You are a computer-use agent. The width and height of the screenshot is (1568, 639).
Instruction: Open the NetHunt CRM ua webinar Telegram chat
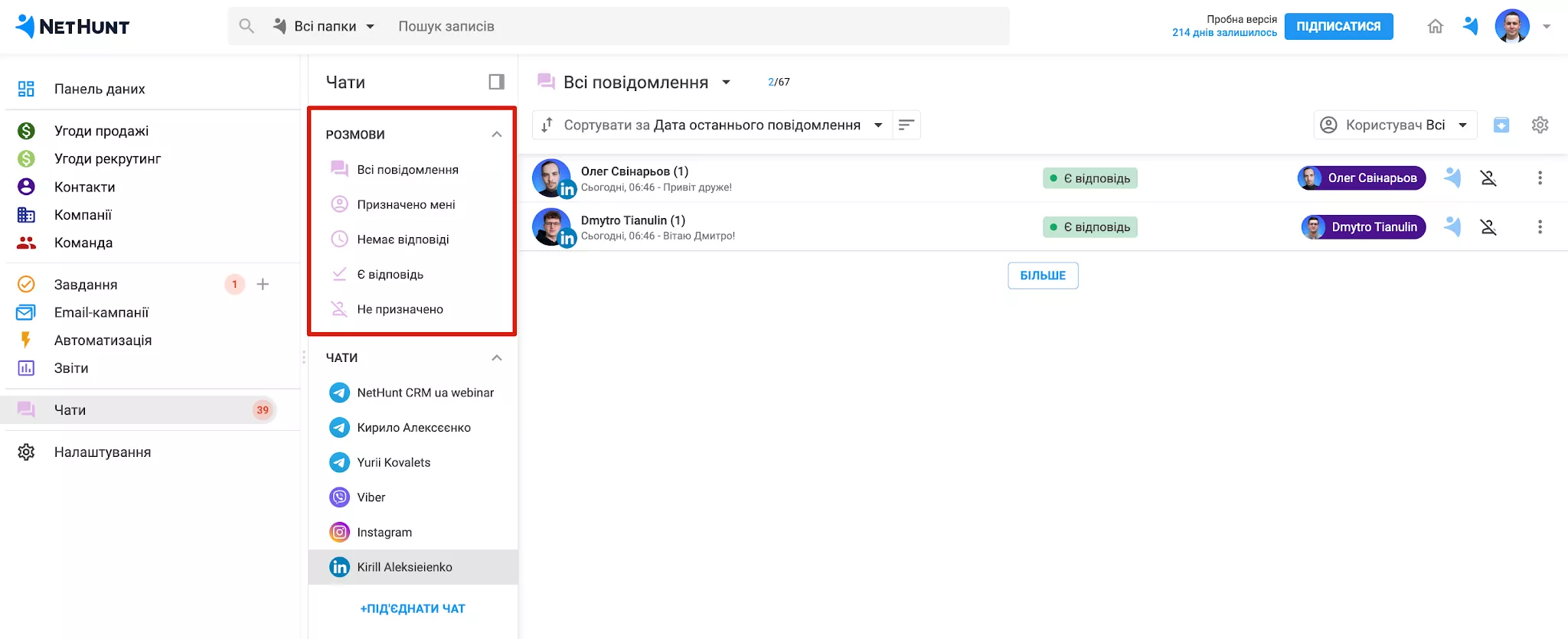412,393
